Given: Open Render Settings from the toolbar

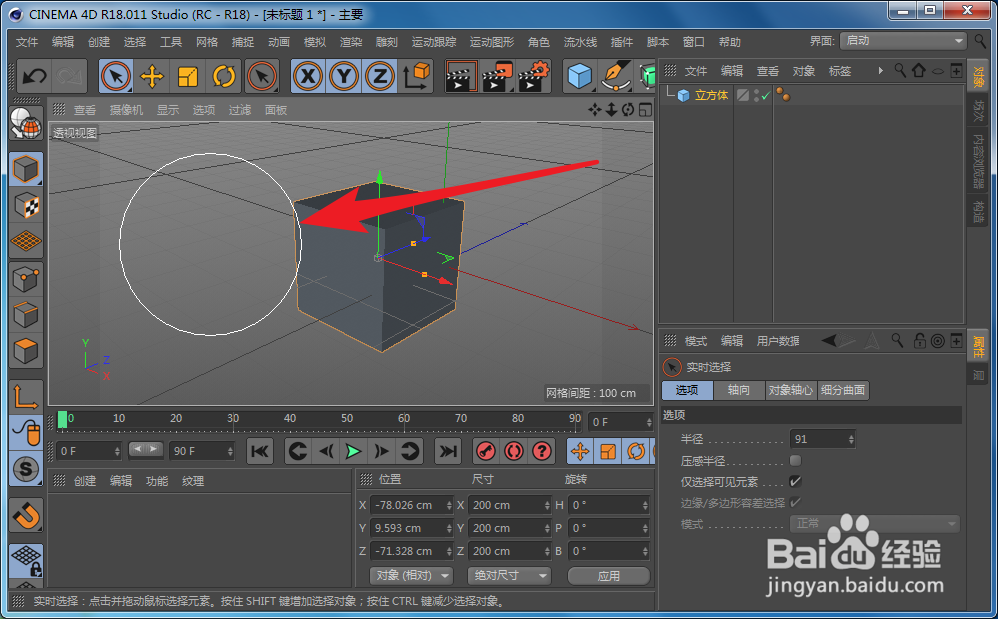Looking at the screenshot, I should (x=533, y=76).
